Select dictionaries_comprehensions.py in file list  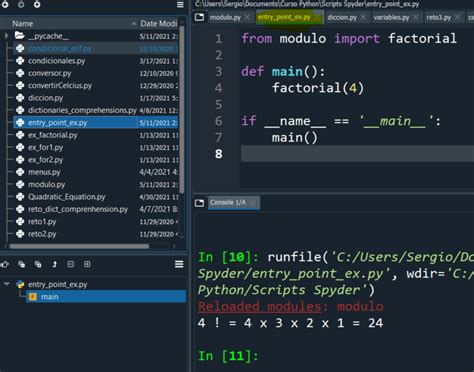tap(96, 110)
